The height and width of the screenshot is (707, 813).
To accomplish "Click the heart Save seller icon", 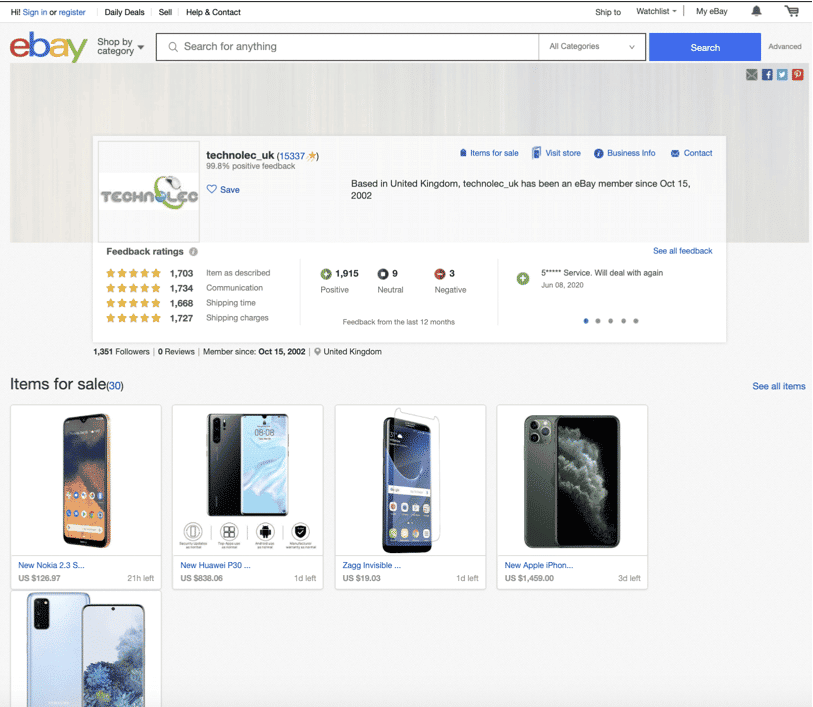I will tap(212, 189).
